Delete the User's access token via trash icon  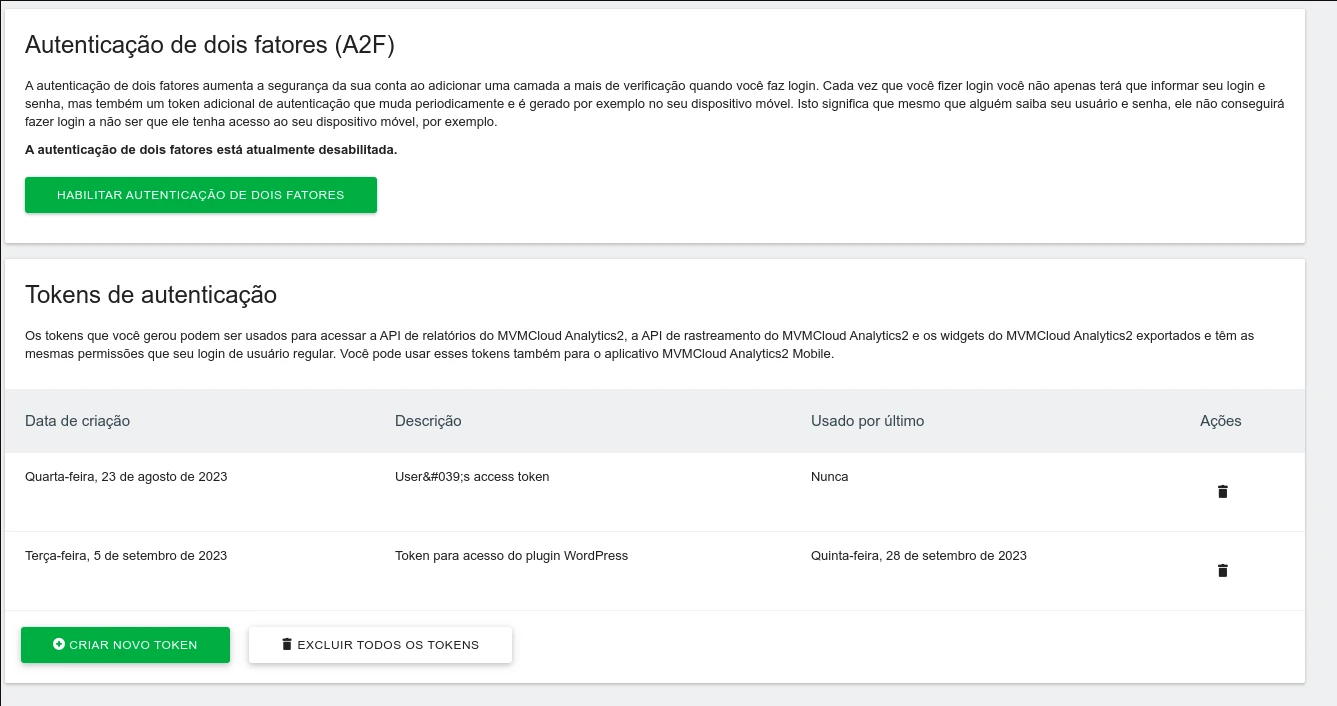(x=1222, y=492)
